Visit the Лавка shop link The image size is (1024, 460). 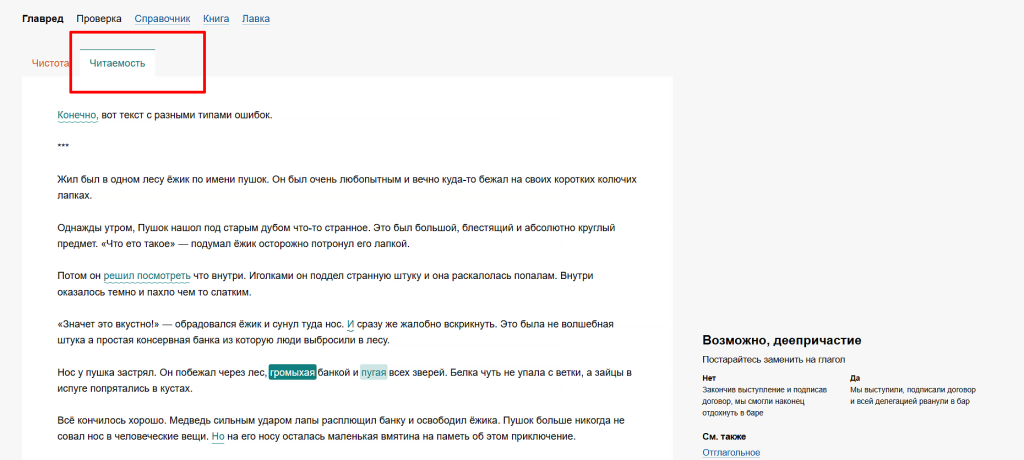(255, 18)
